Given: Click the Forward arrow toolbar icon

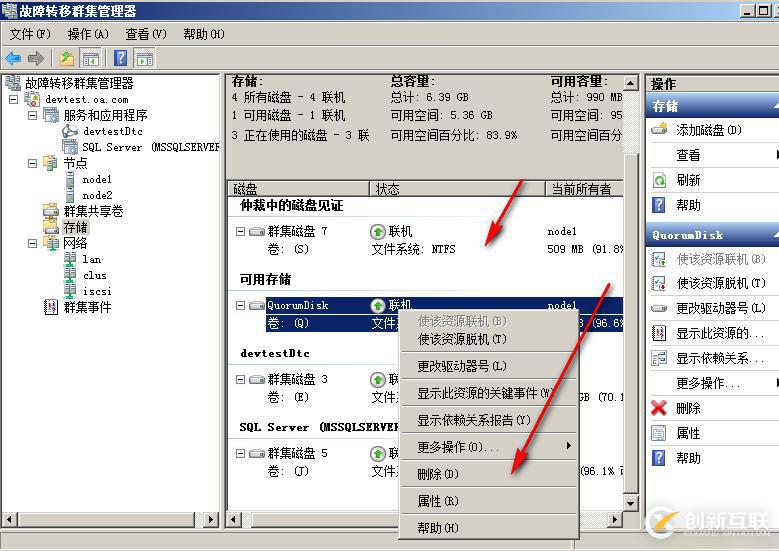Looking at the screenshot, I should click(36, 59).
